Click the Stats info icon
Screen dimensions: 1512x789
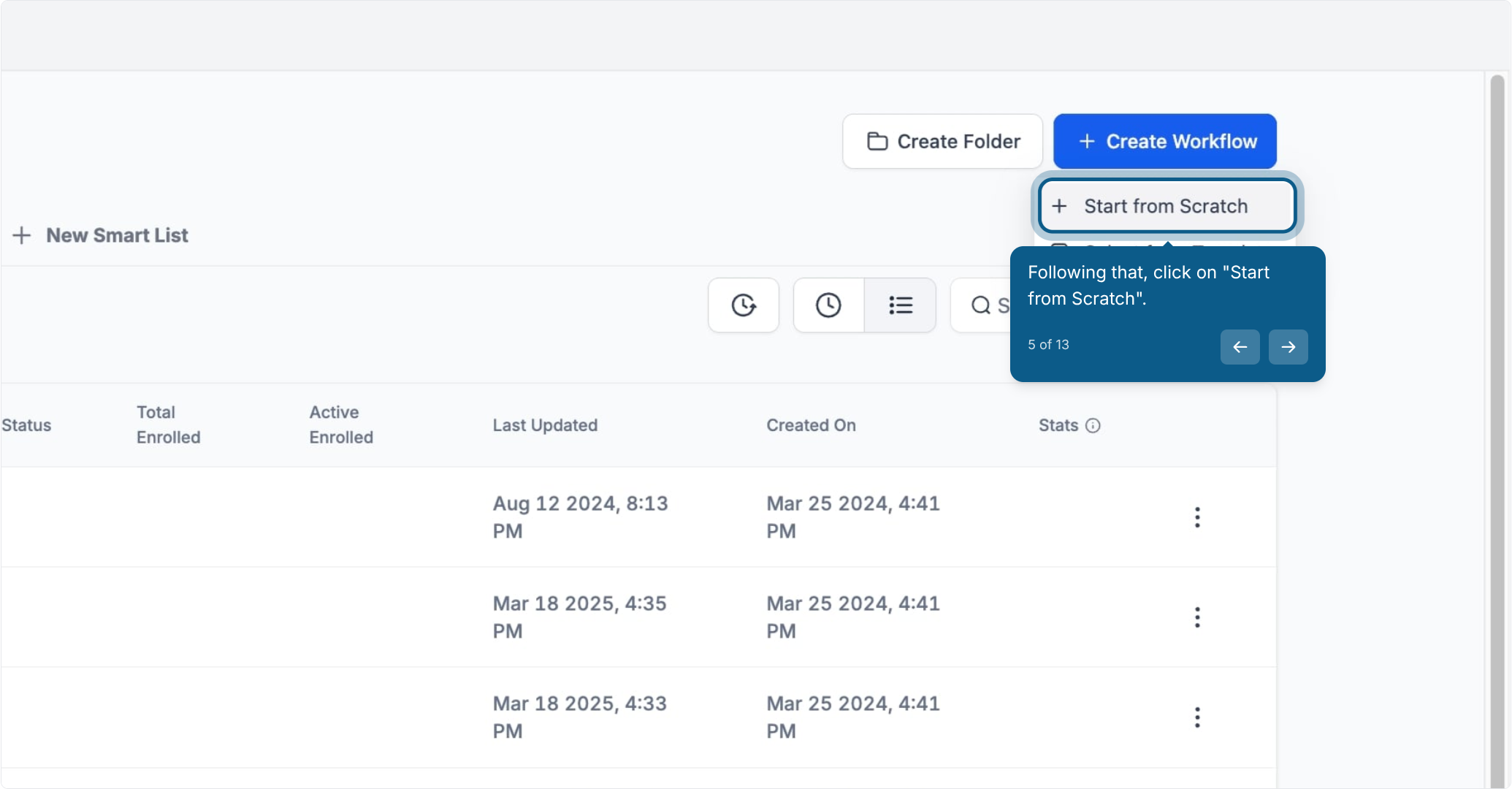click(1093, 425)
